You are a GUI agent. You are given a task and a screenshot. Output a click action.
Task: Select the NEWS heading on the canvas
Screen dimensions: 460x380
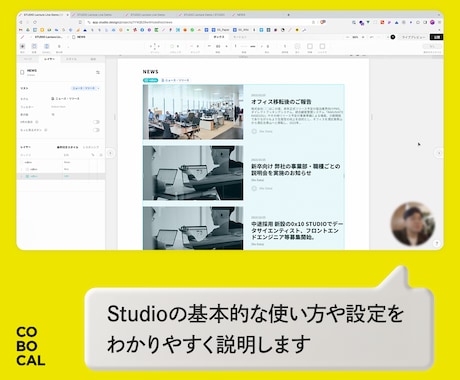(x=151, y=72)
